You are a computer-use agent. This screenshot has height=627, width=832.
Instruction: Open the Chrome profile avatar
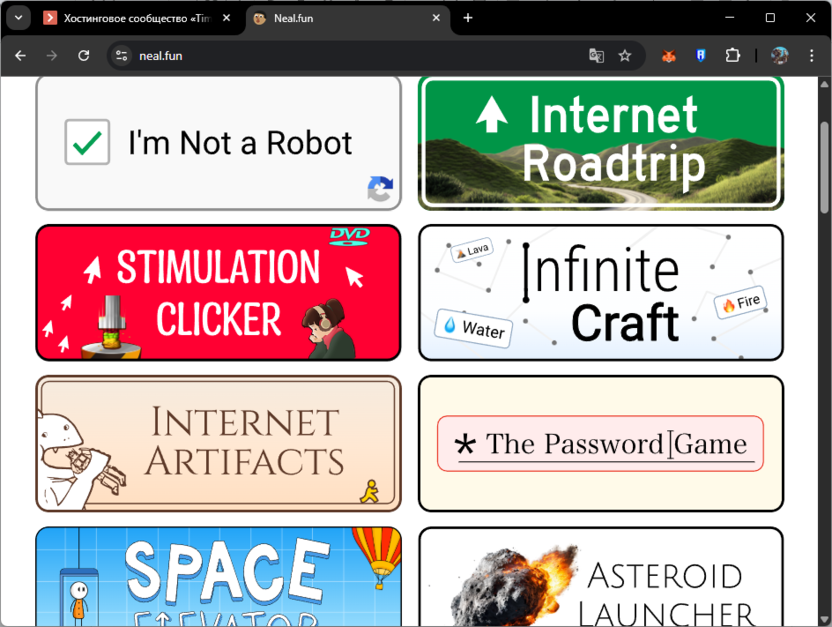pyautogui.click(x=779, y=56)
